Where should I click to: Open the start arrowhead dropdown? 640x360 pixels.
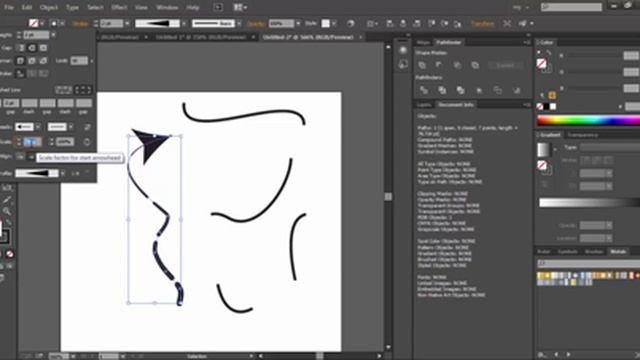click(x=38, y=127)
